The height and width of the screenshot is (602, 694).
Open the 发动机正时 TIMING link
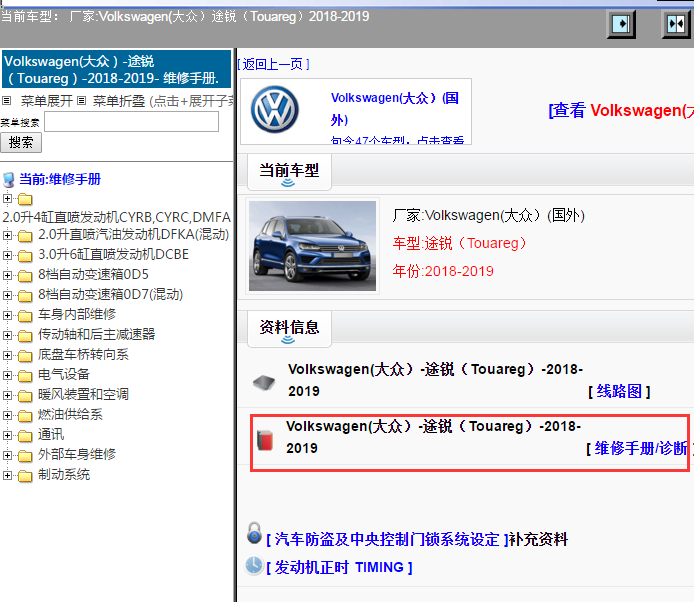click(x=339, y=567)
